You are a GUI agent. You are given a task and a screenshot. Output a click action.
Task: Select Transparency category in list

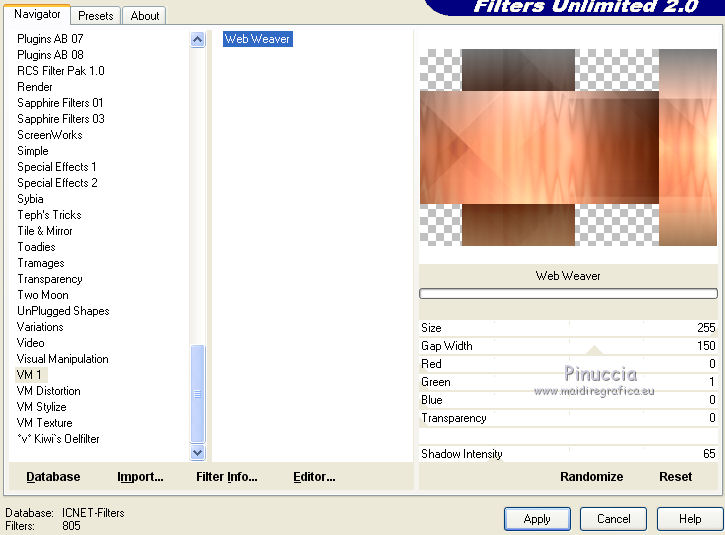click(x=49, y=279)
